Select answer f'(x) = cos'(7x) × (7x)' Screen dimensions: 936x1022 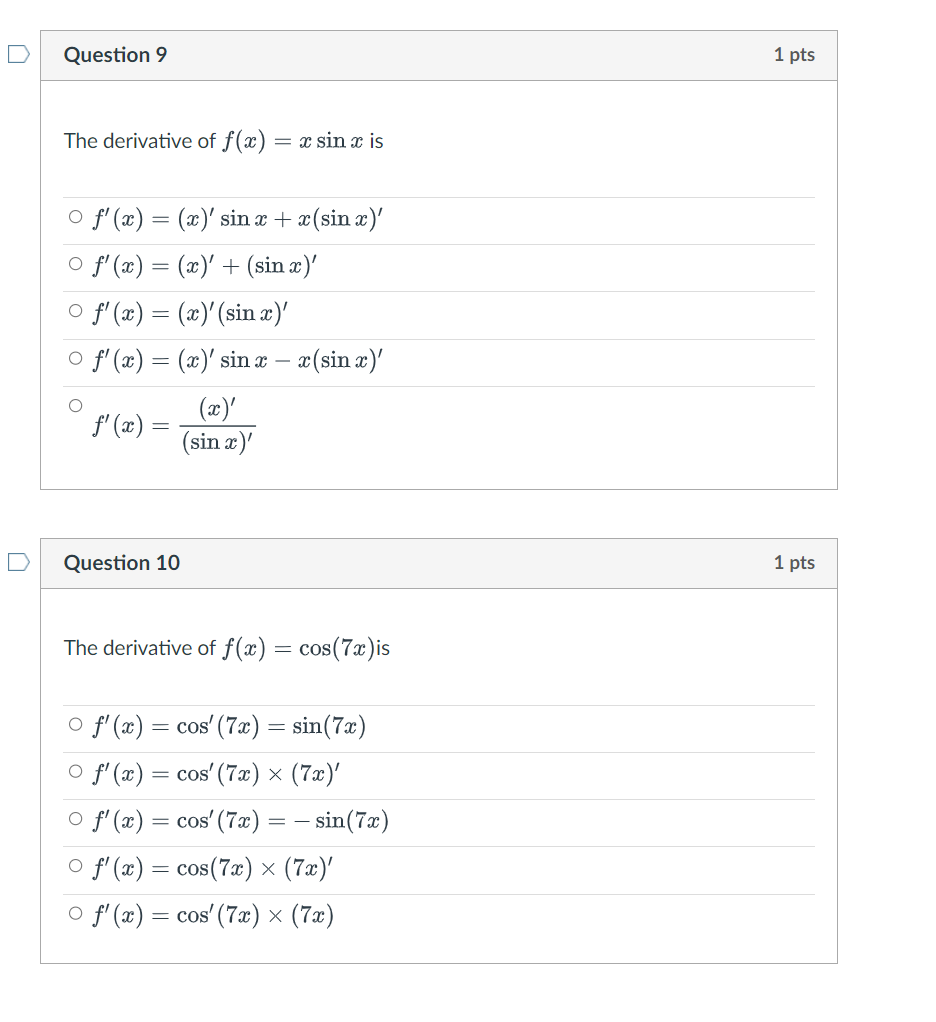coord(74,770)
